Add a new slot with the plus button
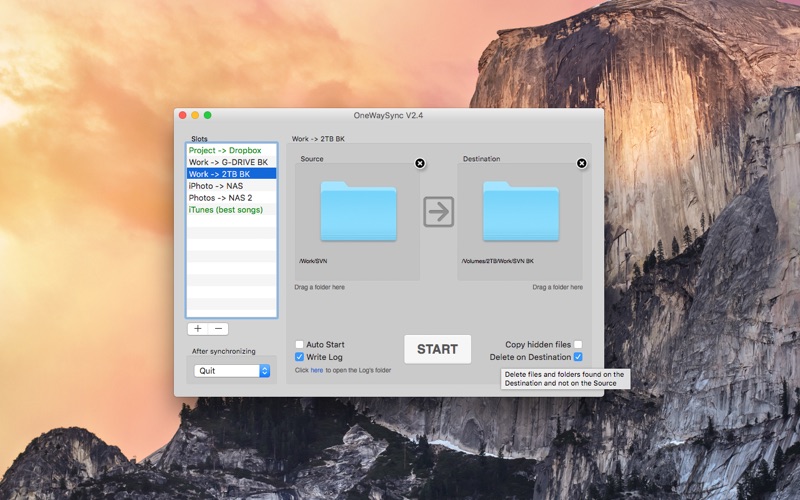Viewport: 800px width, 500px height. [197, 329]
